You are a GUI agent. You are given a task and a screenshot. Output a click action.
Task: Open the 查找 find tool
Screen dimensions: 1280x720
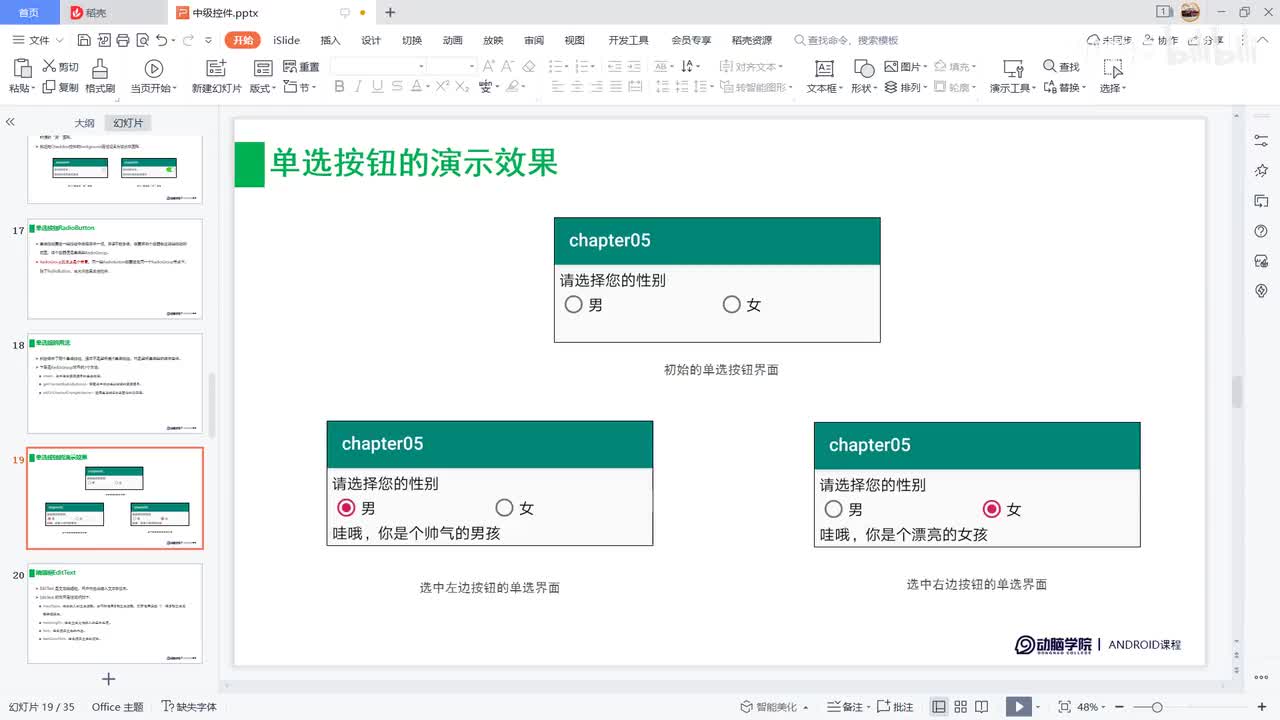click(1061, 67)
